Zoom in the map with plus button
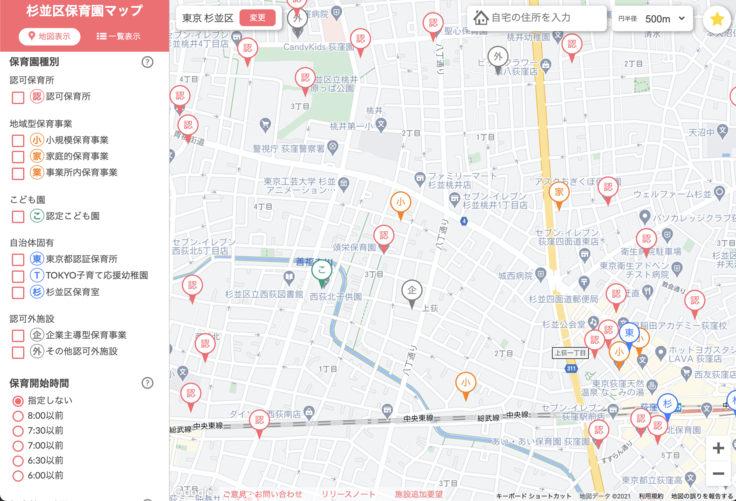This screenshot has height=501, width=736. (717, 447)
